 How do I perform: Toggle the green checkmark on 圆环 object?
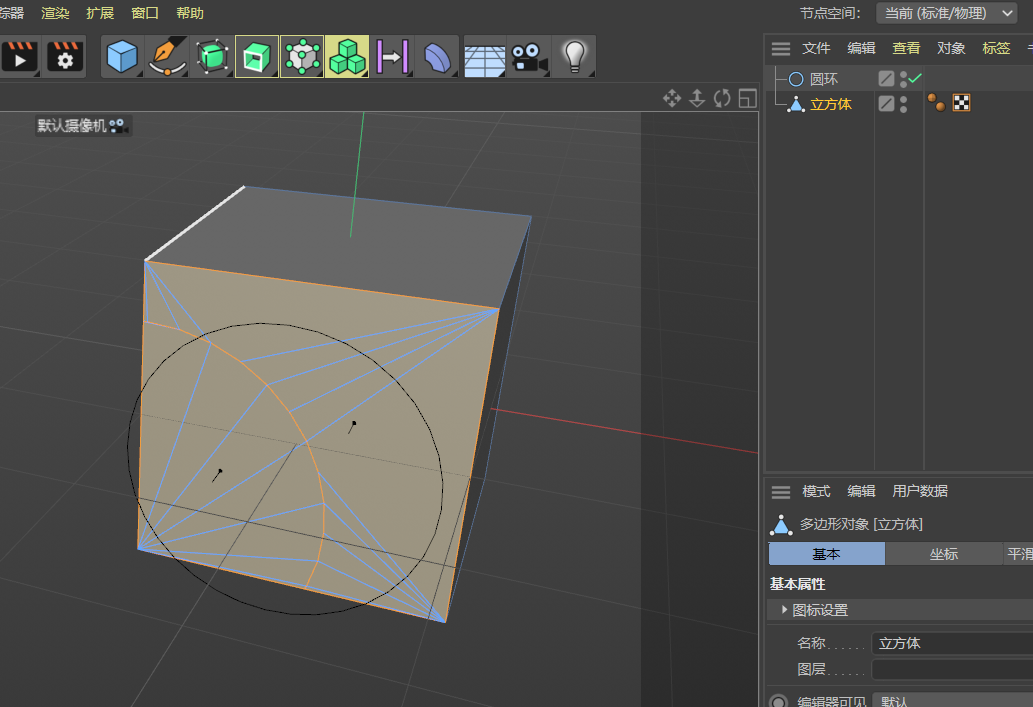coord(915,78)
